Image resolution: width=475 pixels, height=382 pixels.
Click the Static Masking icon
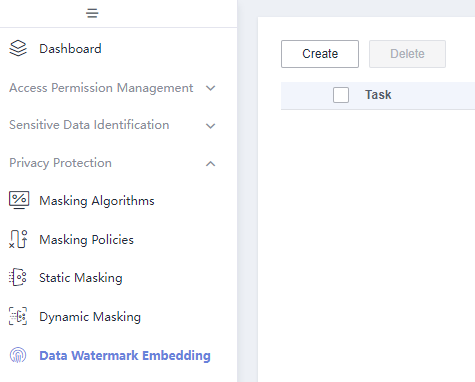click(18, 277)
